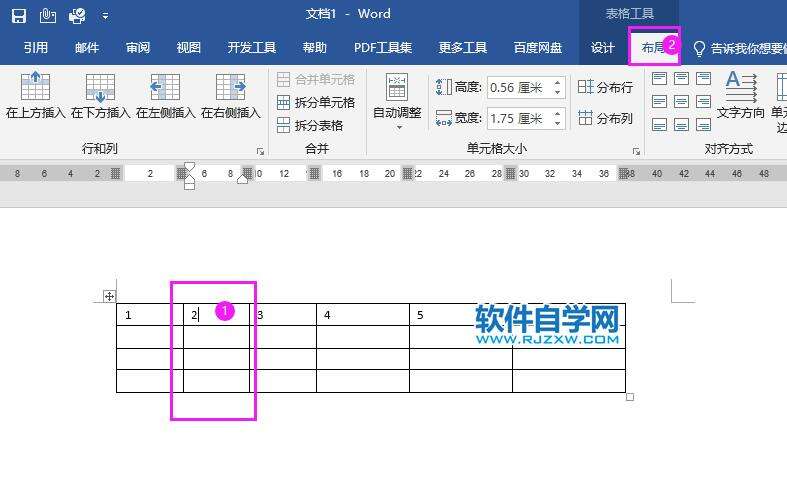The width and height of the screenshot is (787, 486).
Task: Click 分布行 to distribute rows evenly
Action: [605, 87]
